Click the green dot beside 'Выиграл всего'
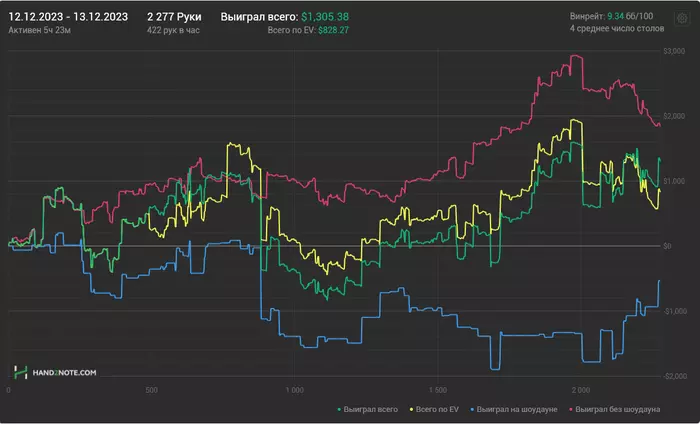This screenshot has width=700, height=424. pyautogui.click(x=340, y=410)
